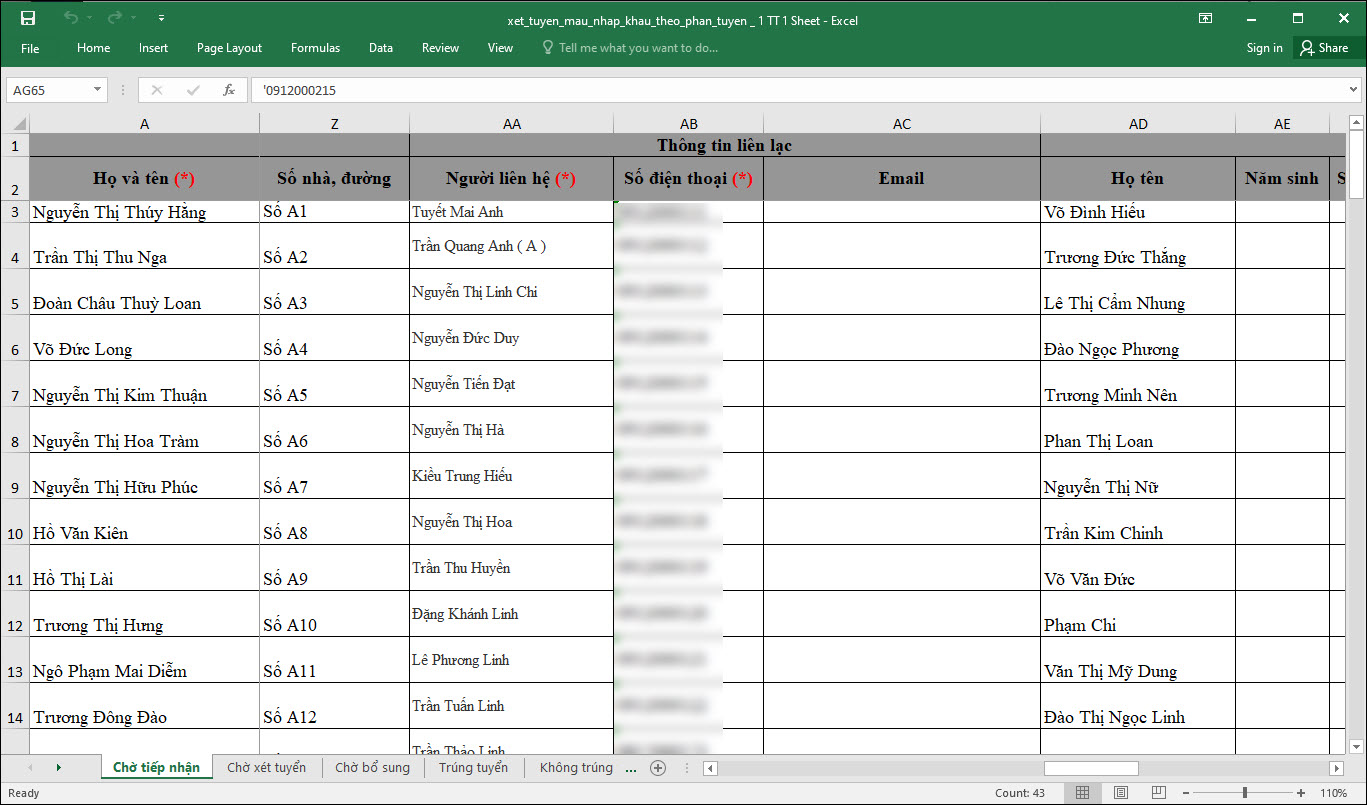Select column AD header
Viewport: 1367px width, 805px height.
click(1138, 124)
